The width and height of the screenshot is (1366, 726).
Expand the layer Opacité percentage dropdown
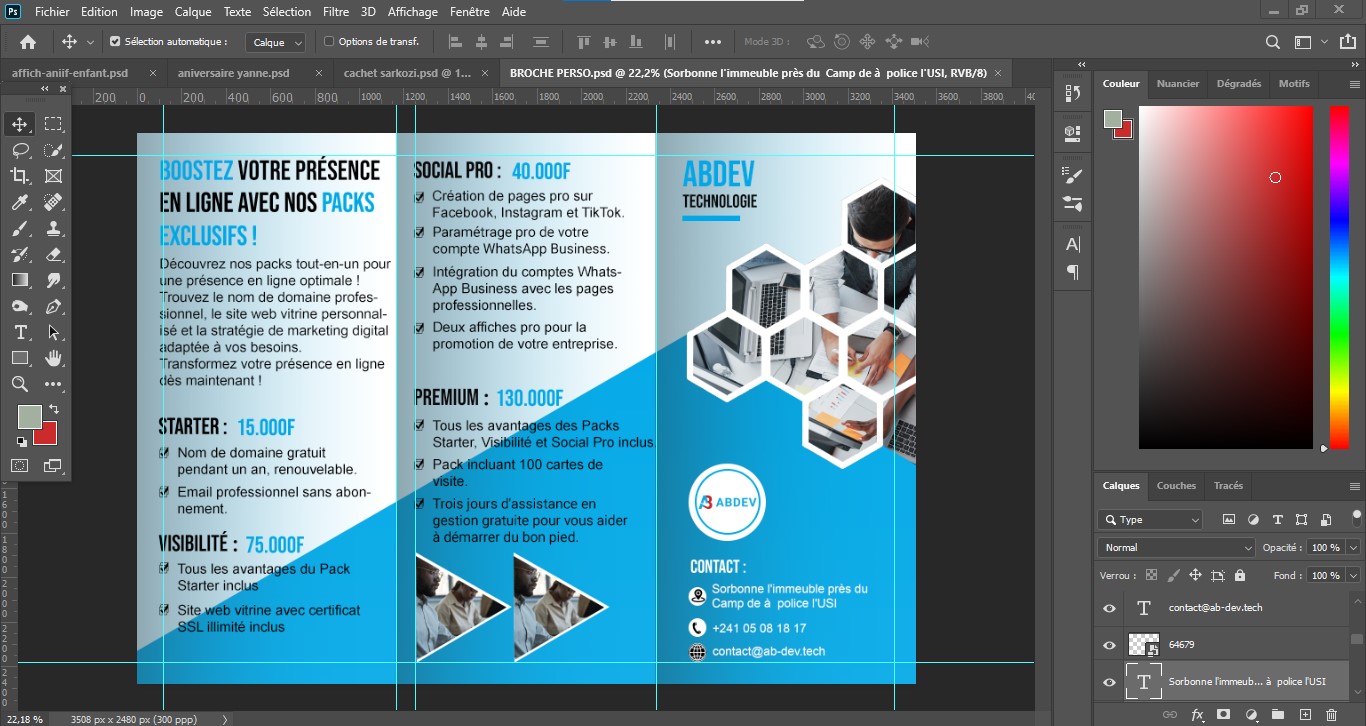point(1353,548)
